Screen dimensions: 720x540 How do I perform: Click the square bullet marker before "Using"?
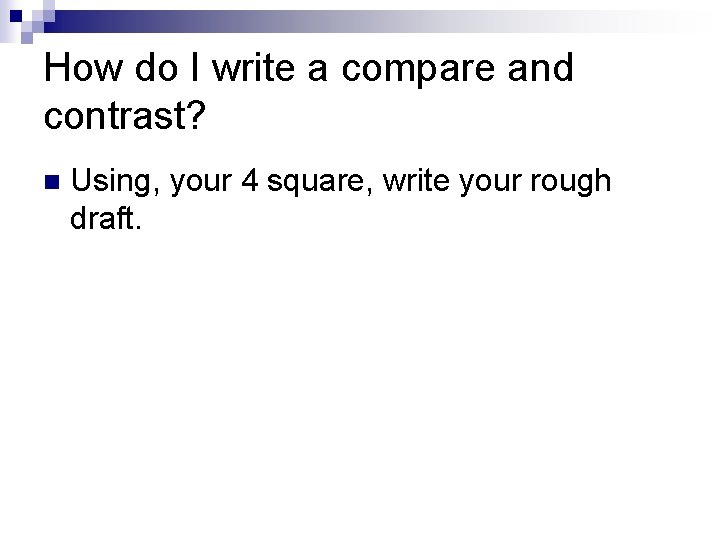click(53, 183)
